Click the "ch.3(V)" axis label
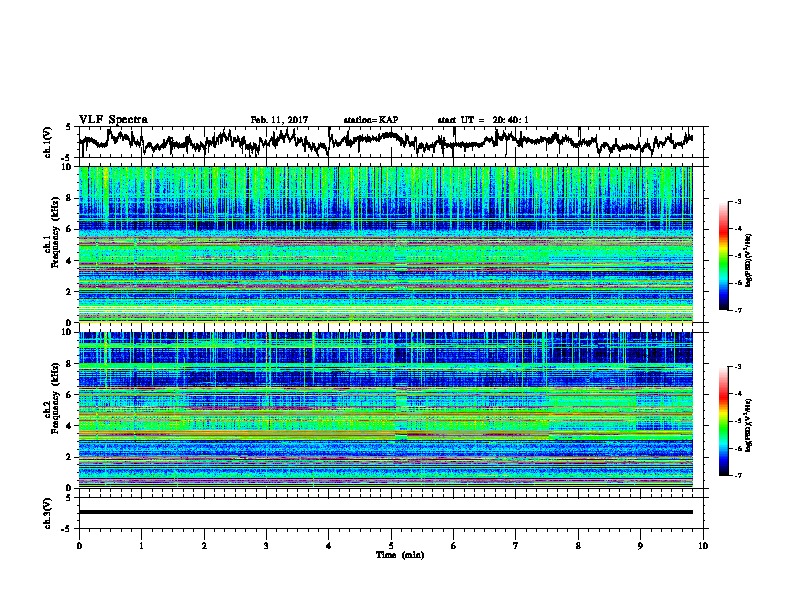The height and width of the screenshot is (612, 792). click(48, 513)
